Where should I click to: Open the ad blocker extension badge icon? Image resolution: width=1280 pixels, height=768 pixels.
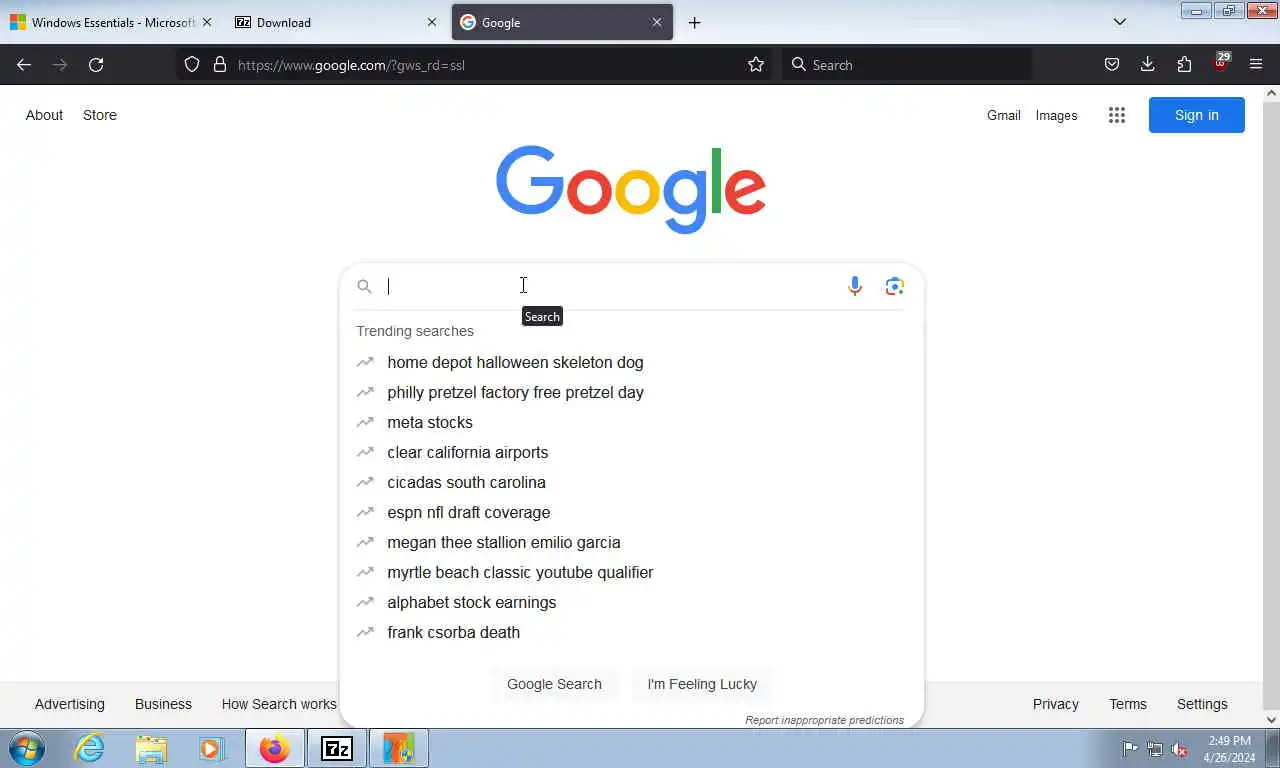(x=1221, y=62)
